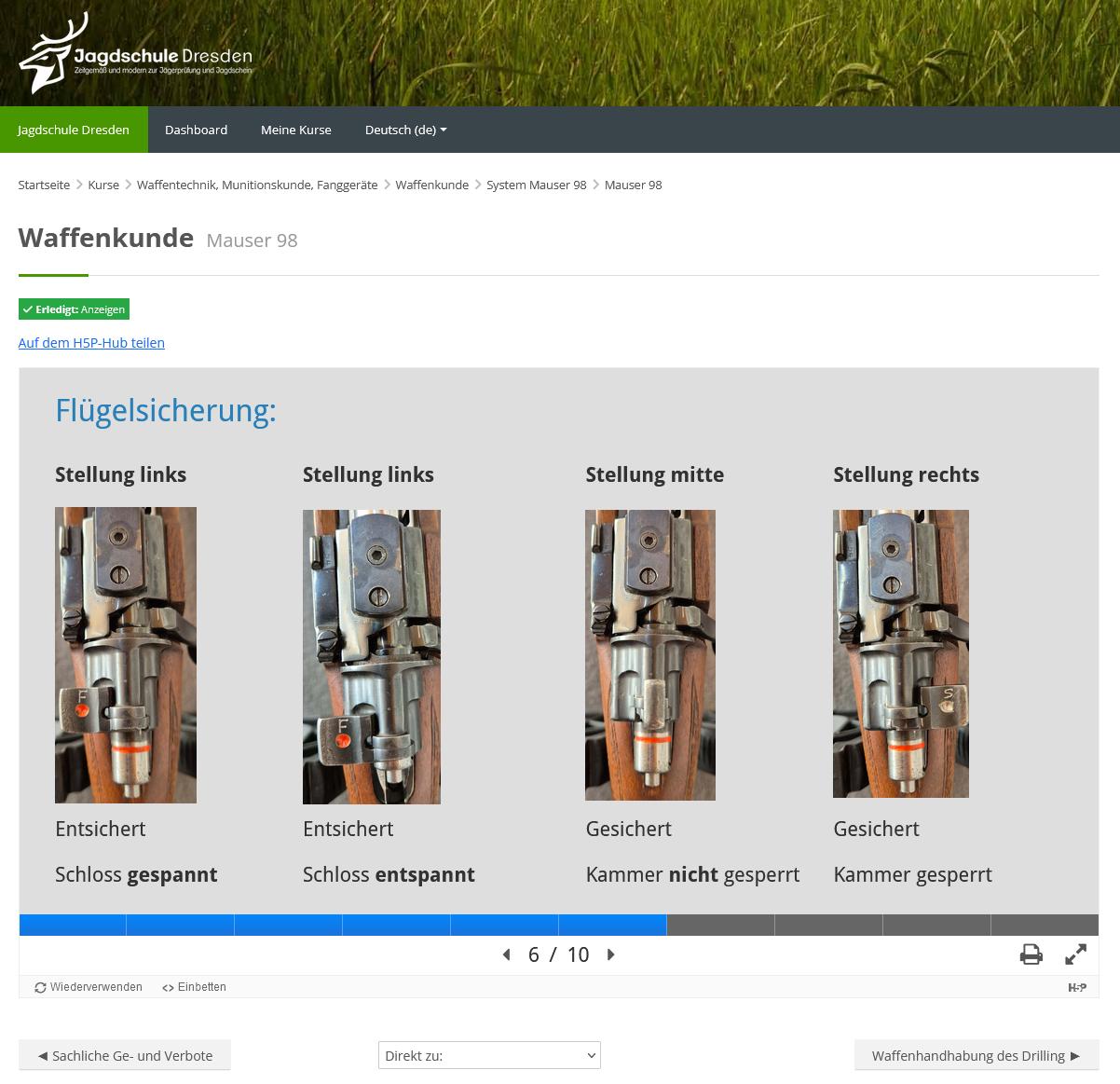Image resolution: width=1120 pixels, height=1084 pixels.
Task: Go to previous slide arrow
Action: [x=506, y=954]
